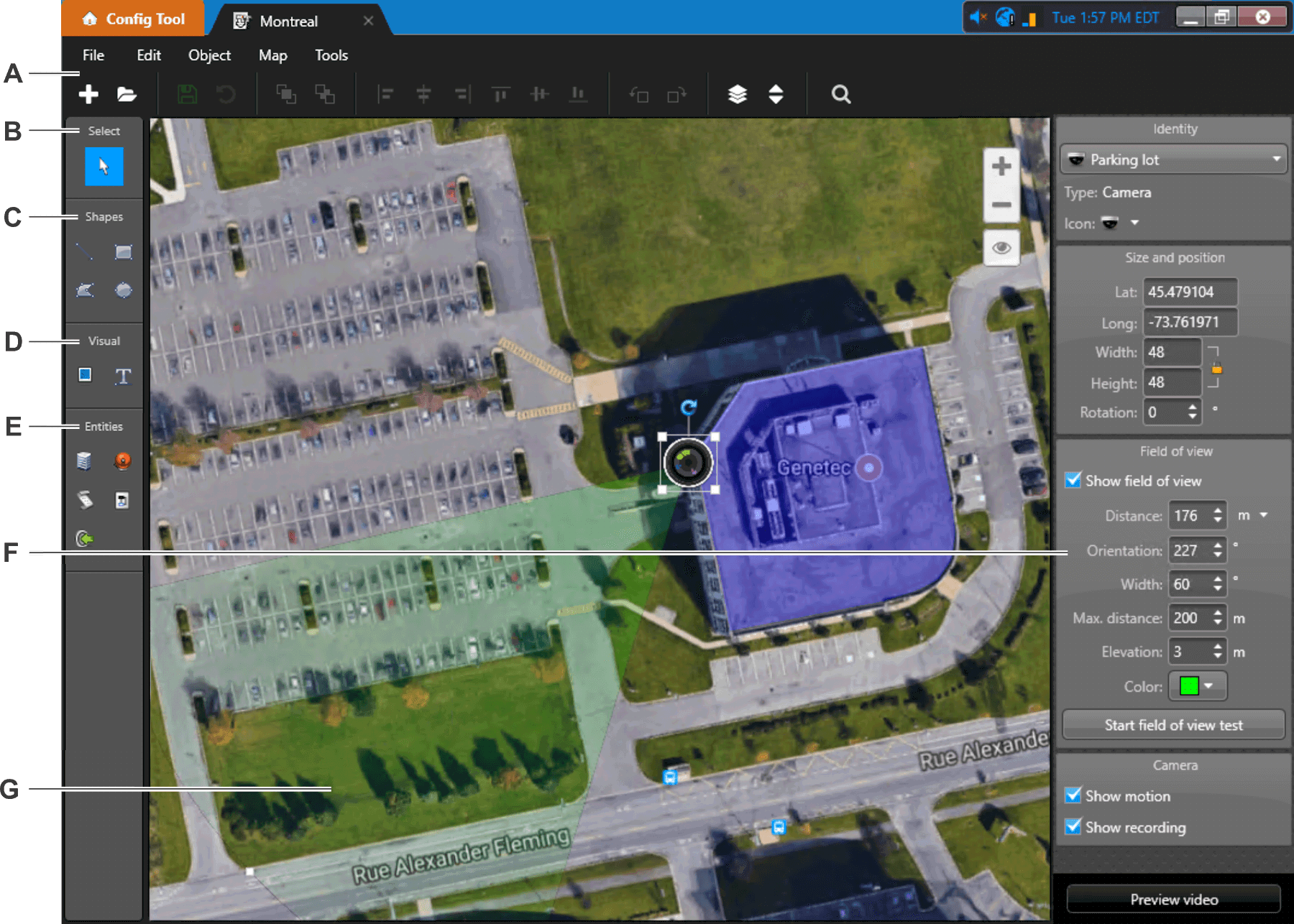Select the polygon shape tool

click(x=85, y=290)
